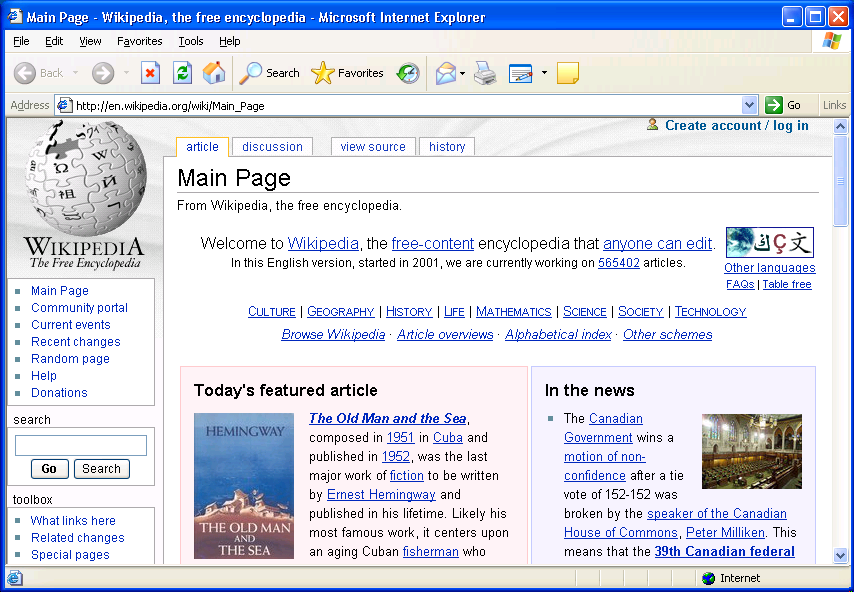
Task: Refresh the Wikipedia page
Action: (181, 73)
